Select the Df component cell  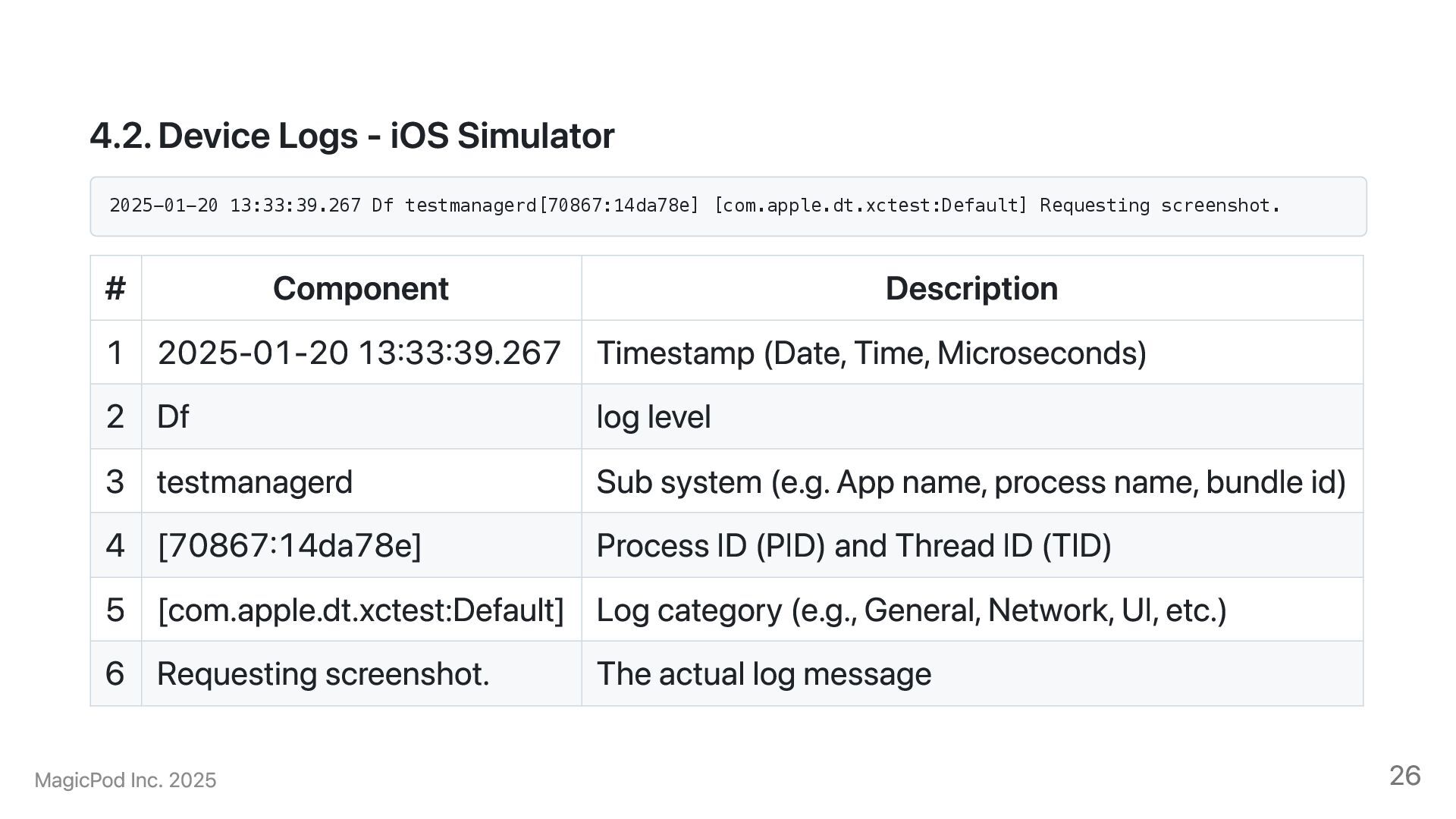tap(173, 417)
